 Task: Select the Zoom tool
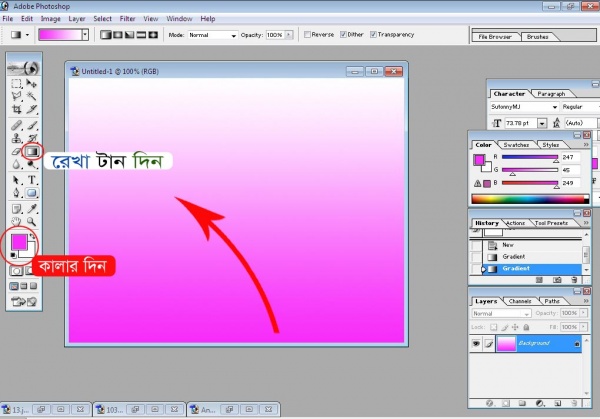32,222
